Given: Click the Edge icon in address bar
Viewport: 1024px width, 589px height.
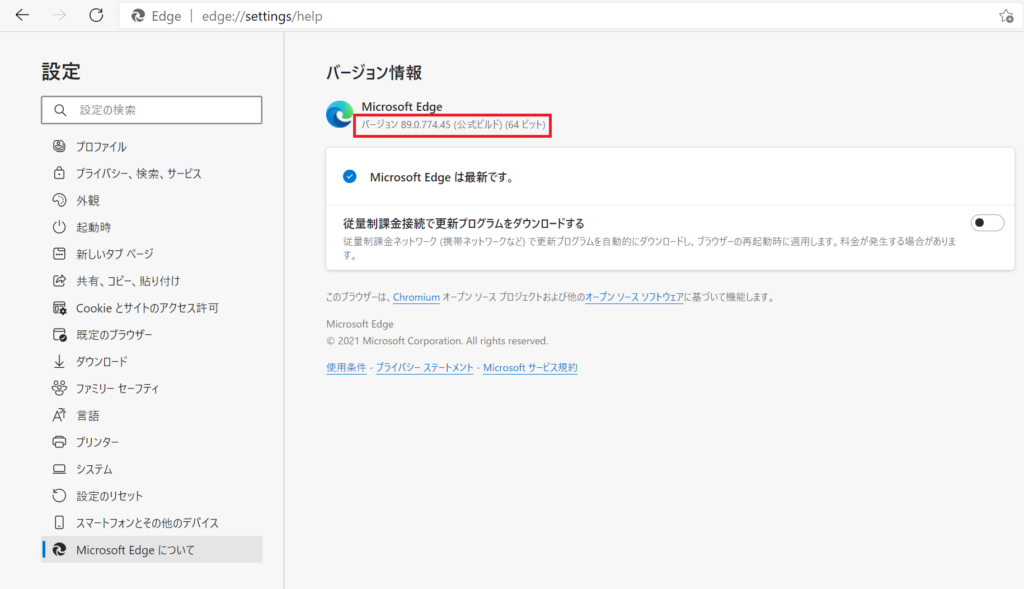Looking at the screenshot, I should (138, 16).
